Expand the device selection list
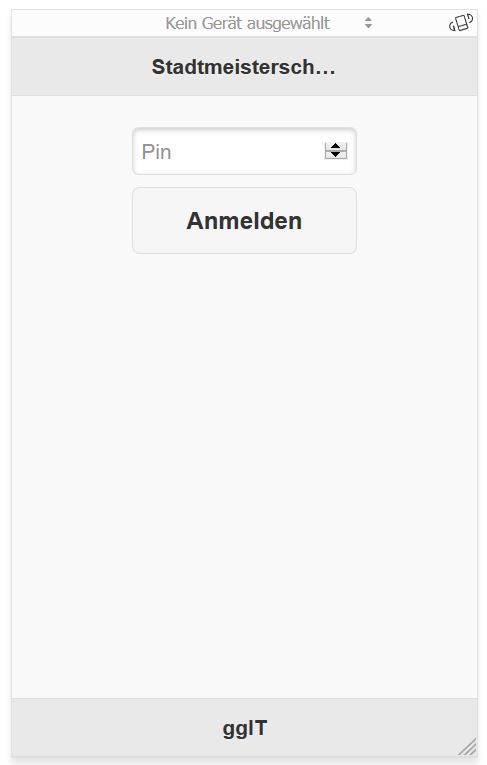 (x=269, y=23)
